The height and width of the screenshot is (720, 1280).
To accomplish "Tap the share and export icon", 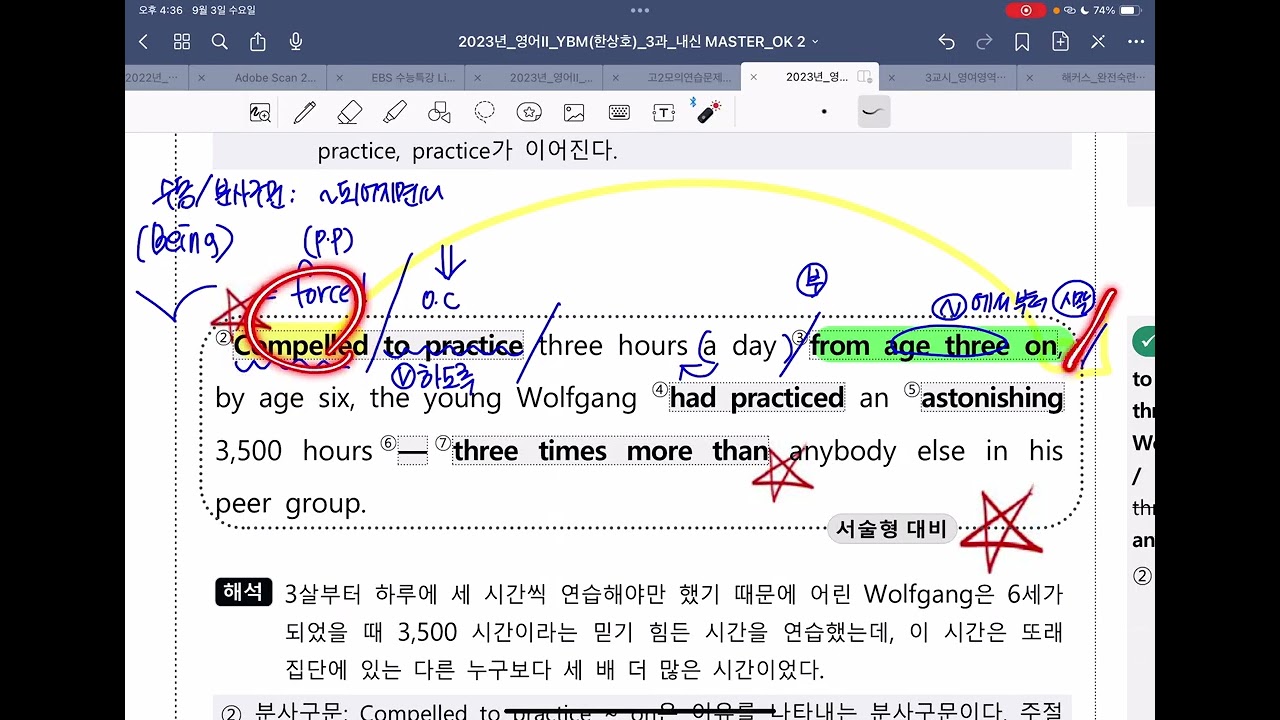I will 258,41.
